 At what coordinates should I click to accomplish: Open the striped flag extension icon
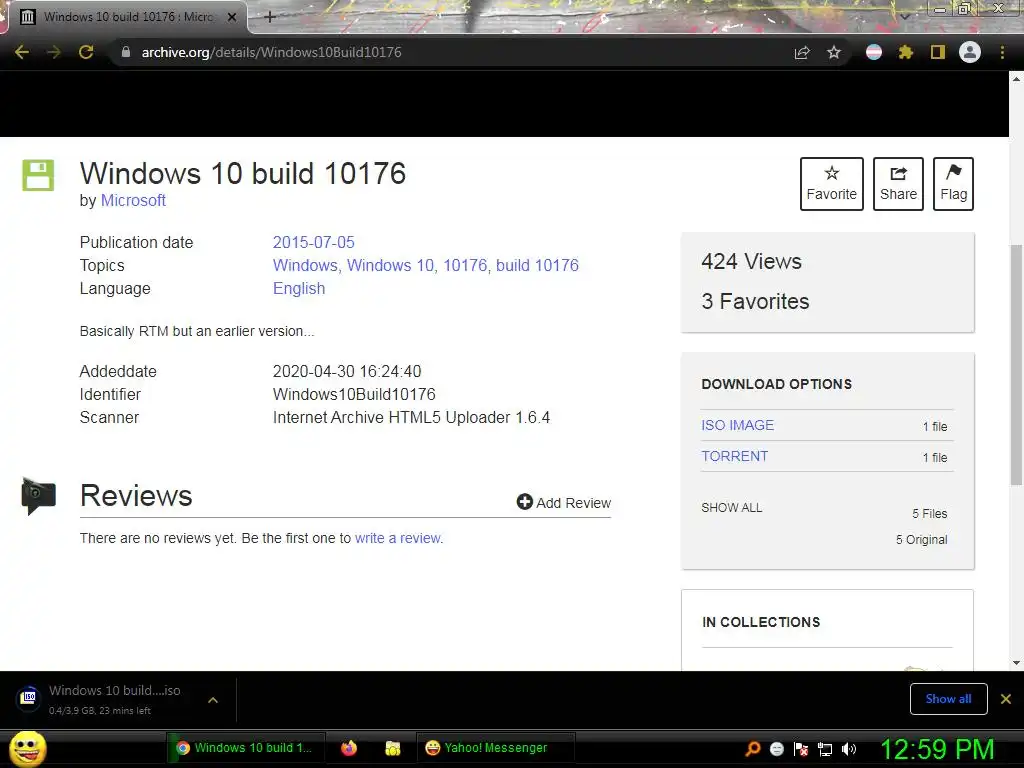pyautogui.click(x=874, y=52)
